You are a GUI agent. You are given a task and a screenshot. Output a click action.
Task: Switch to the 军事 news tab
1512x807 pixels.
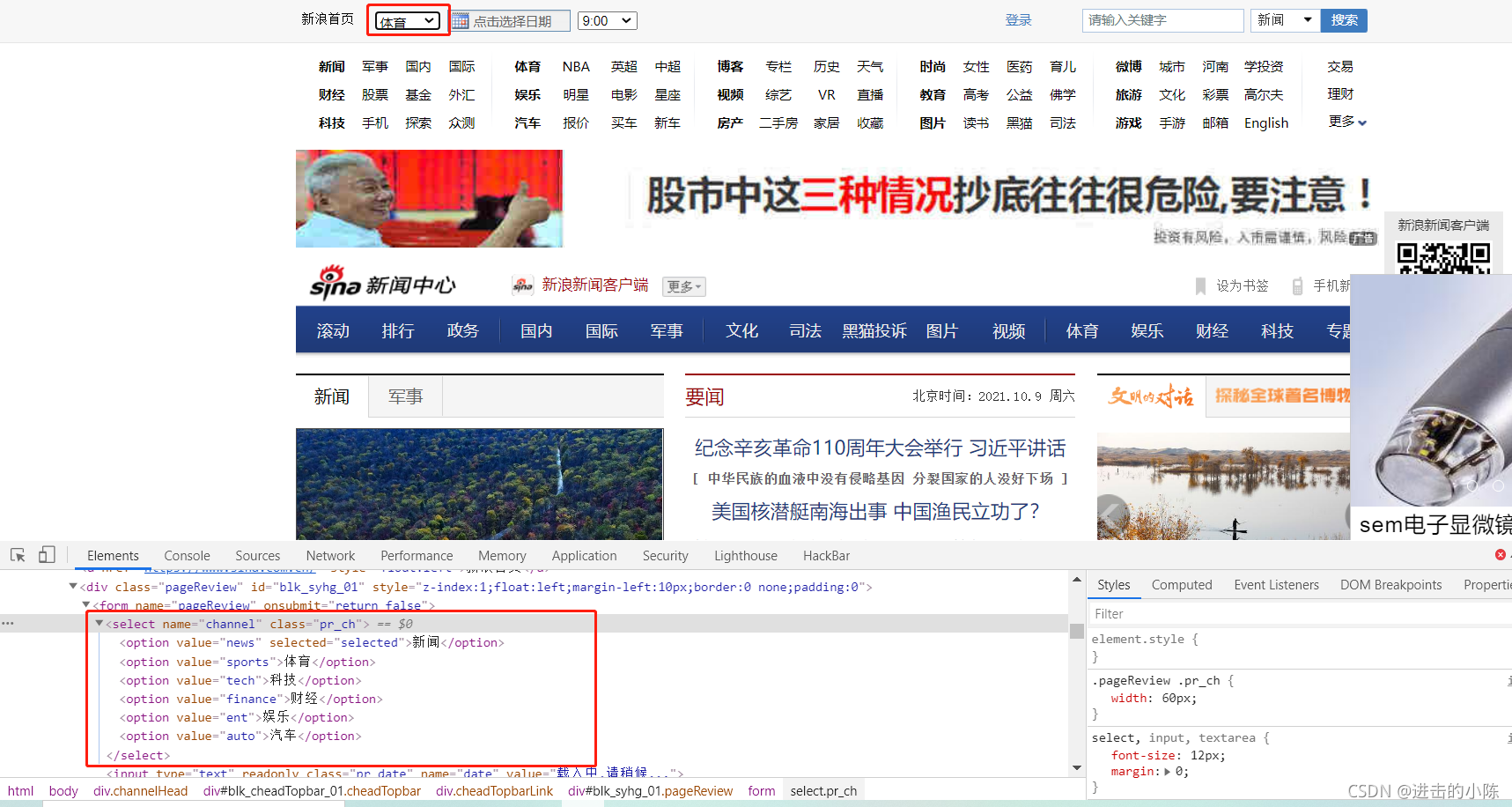404,396
